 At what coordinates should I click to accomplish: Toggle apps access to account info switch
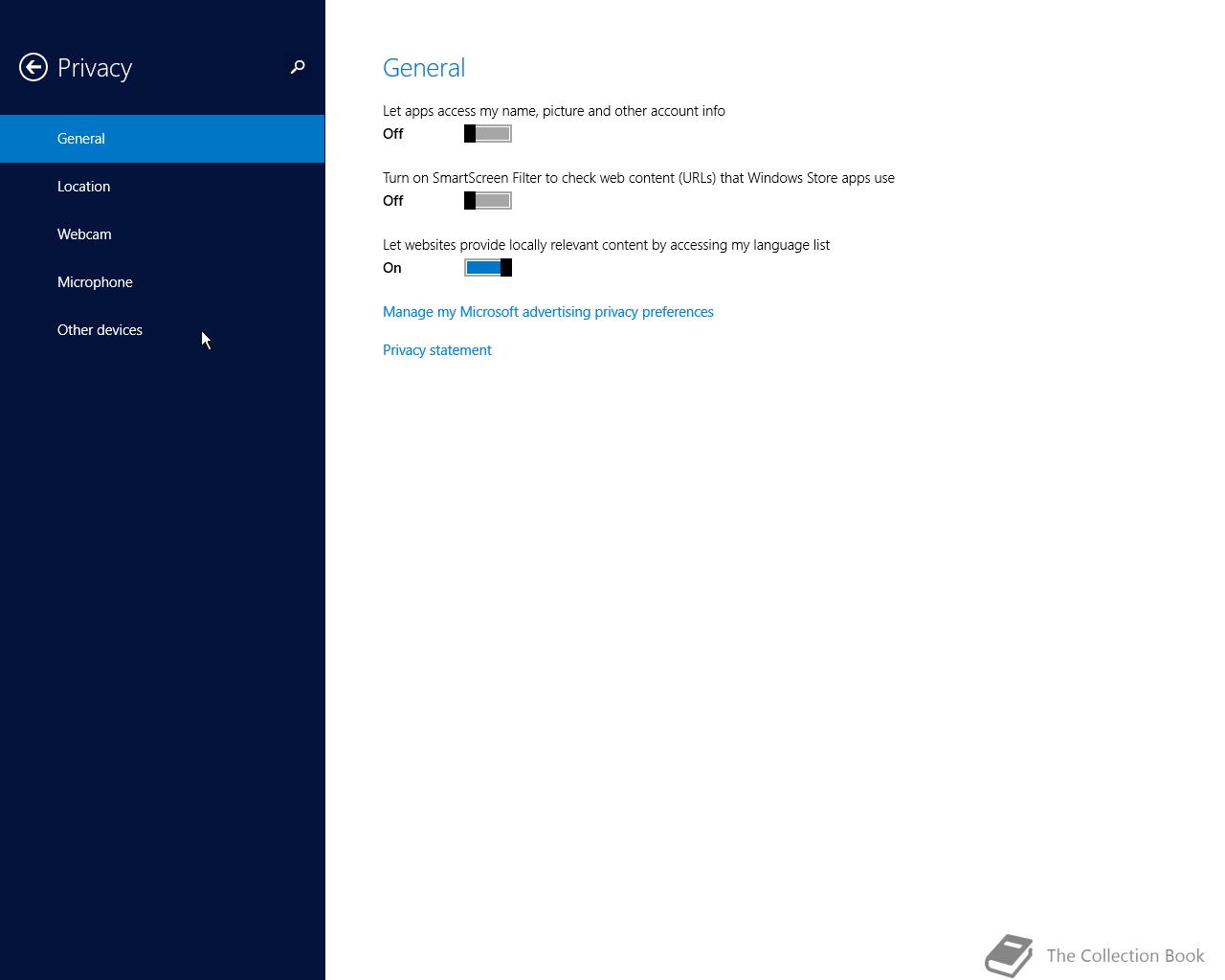tap(488, 134)
